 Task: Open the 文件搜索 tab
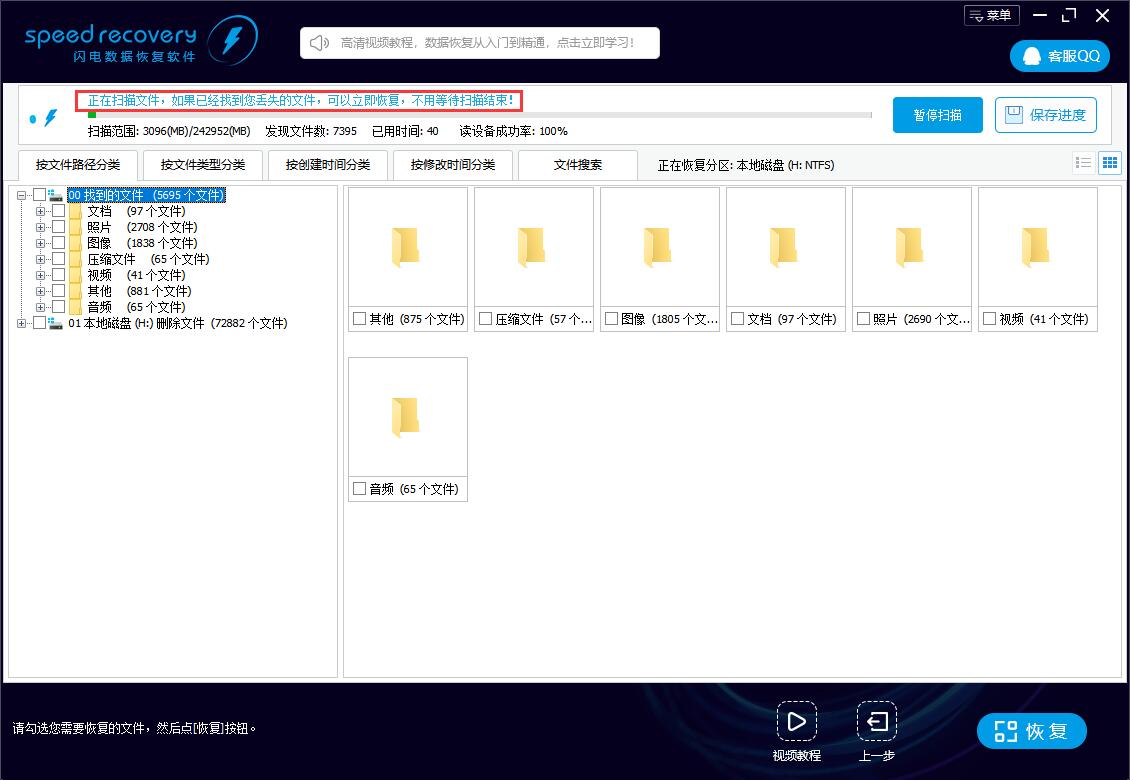[x=577, y=164]
